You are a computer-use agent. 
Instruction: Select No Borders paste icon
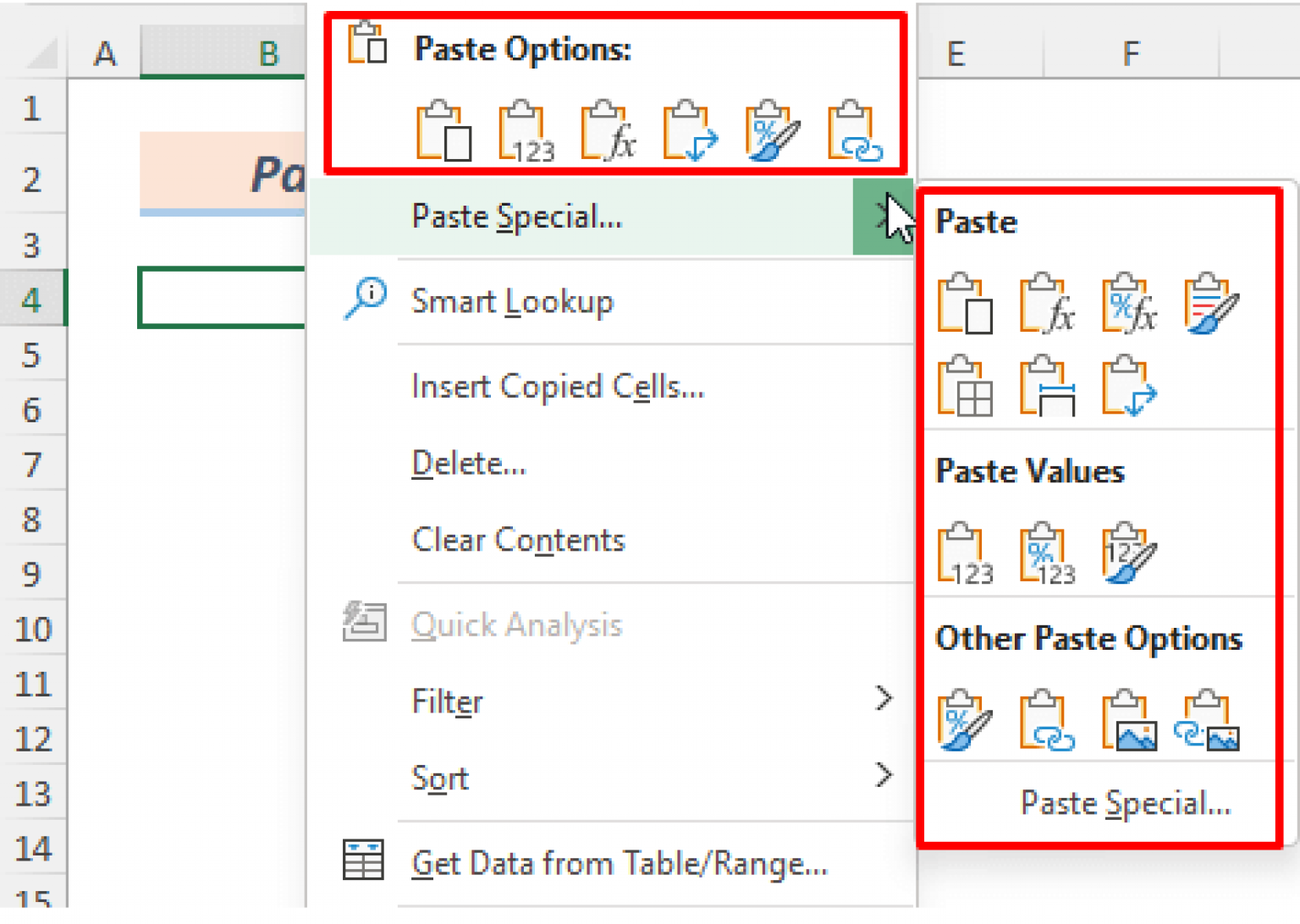pos(965,387)
